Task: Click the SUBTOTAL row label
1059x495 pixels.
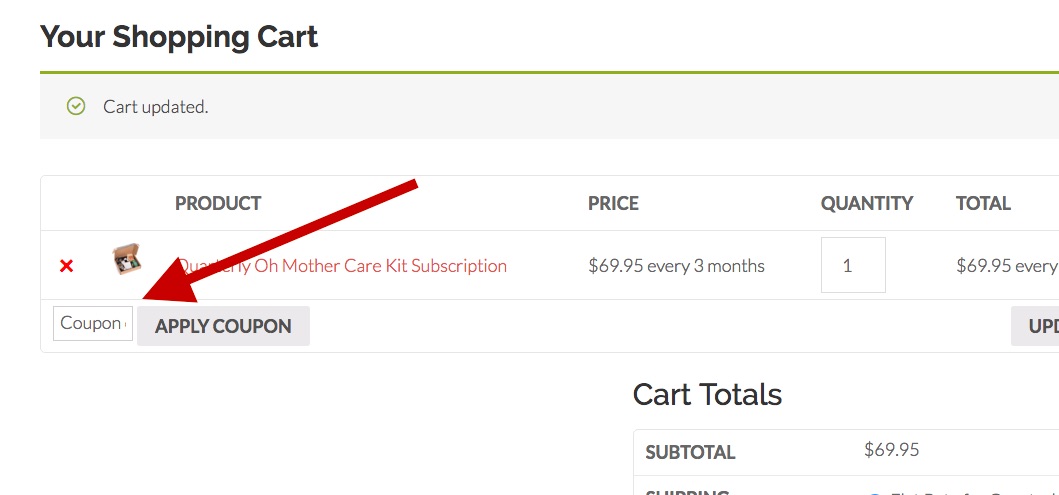Action: pos(690,452)
